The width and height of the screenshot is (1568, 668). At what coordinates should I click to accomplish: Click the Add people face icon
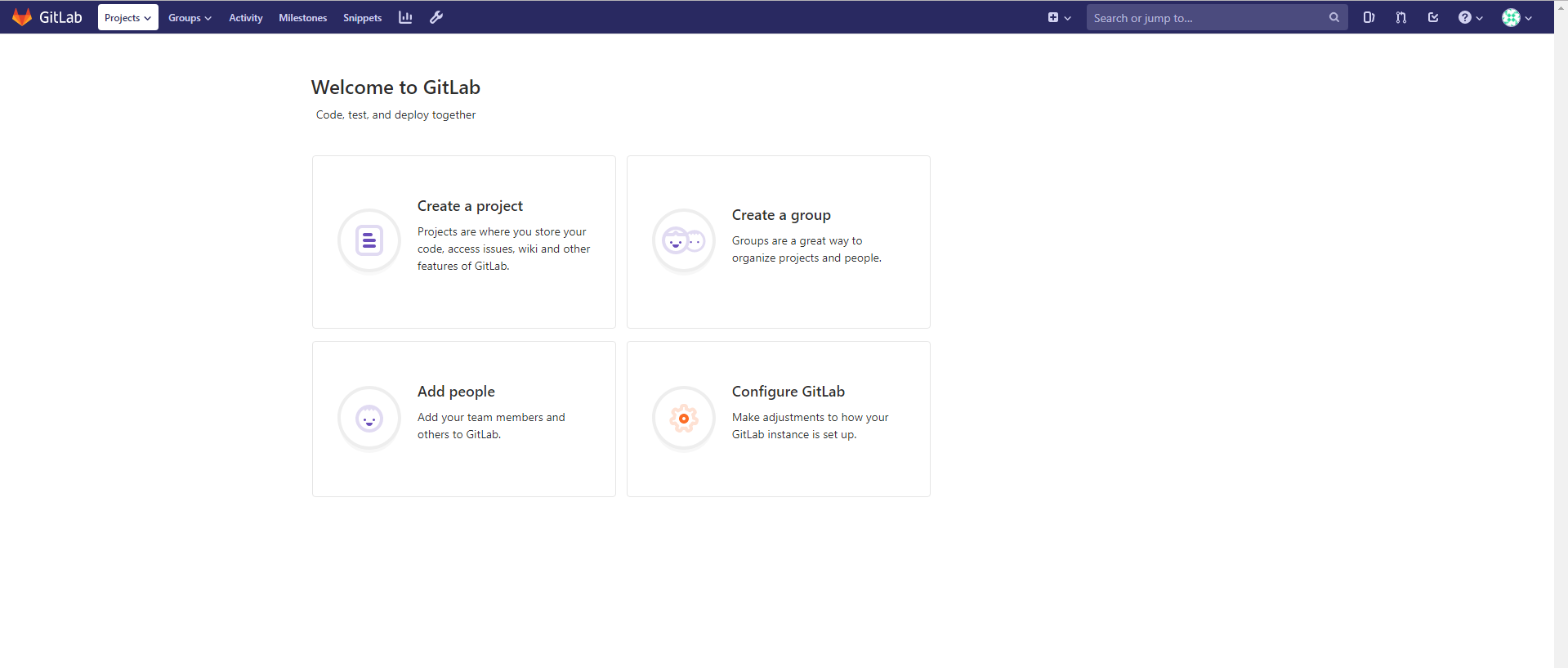coord(369,419)
